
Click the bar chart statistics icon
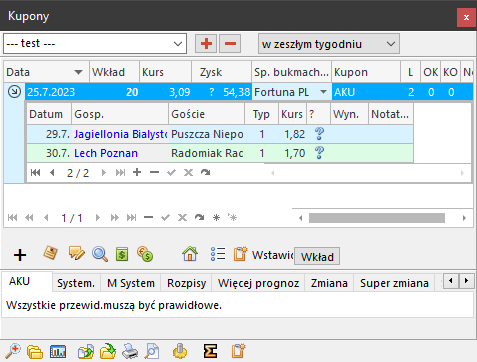(x=58, y=352)
